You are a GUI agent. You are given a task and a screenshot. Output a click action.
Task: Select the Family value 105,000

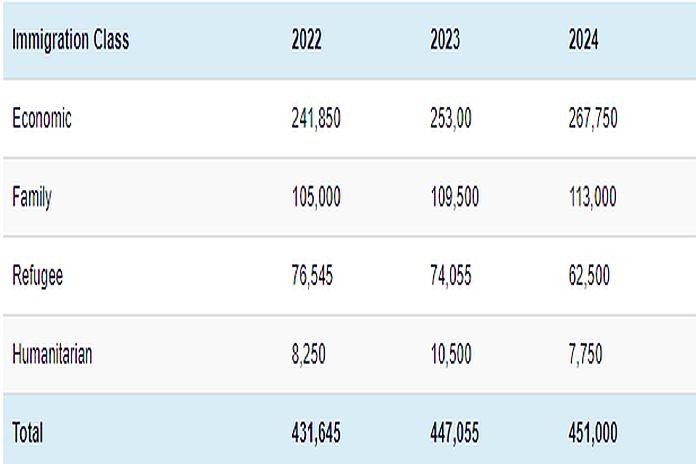(x=316, y=197)
